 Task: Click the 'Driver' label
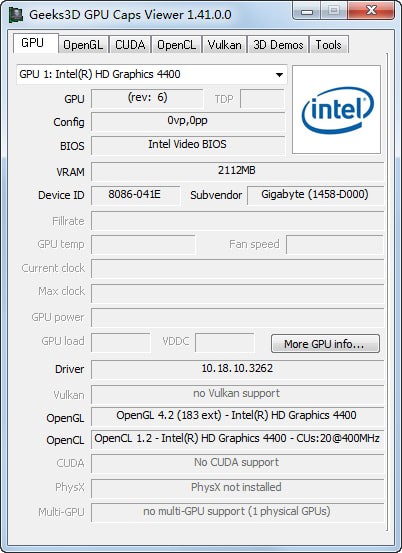[x=69, y=369]
